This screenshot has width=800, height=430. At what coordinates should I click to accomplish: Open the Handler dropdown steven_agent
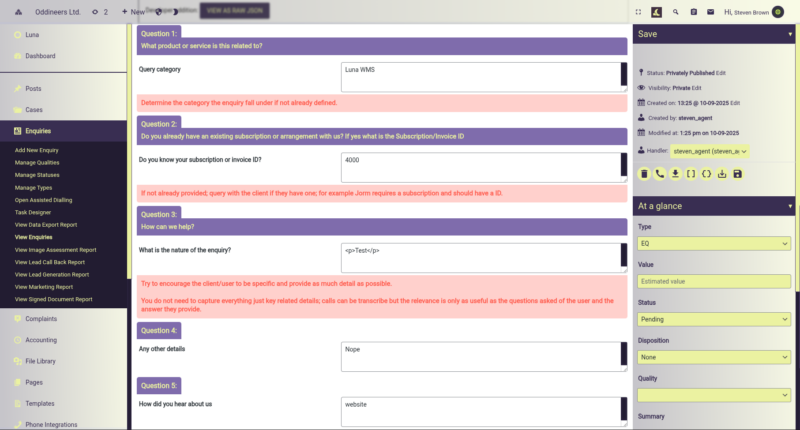tap(710, 151)
